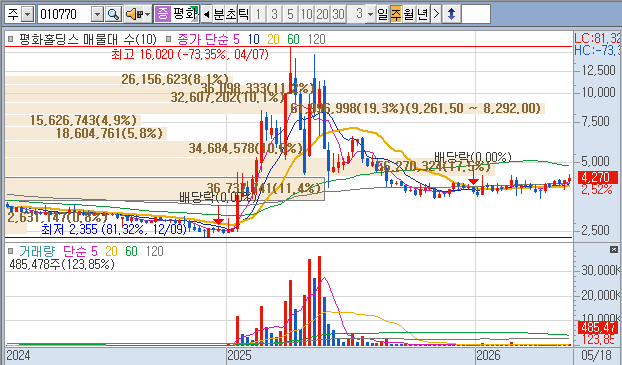
Task: Choose the first interval 3 button
Action: (x=274, y=15)
